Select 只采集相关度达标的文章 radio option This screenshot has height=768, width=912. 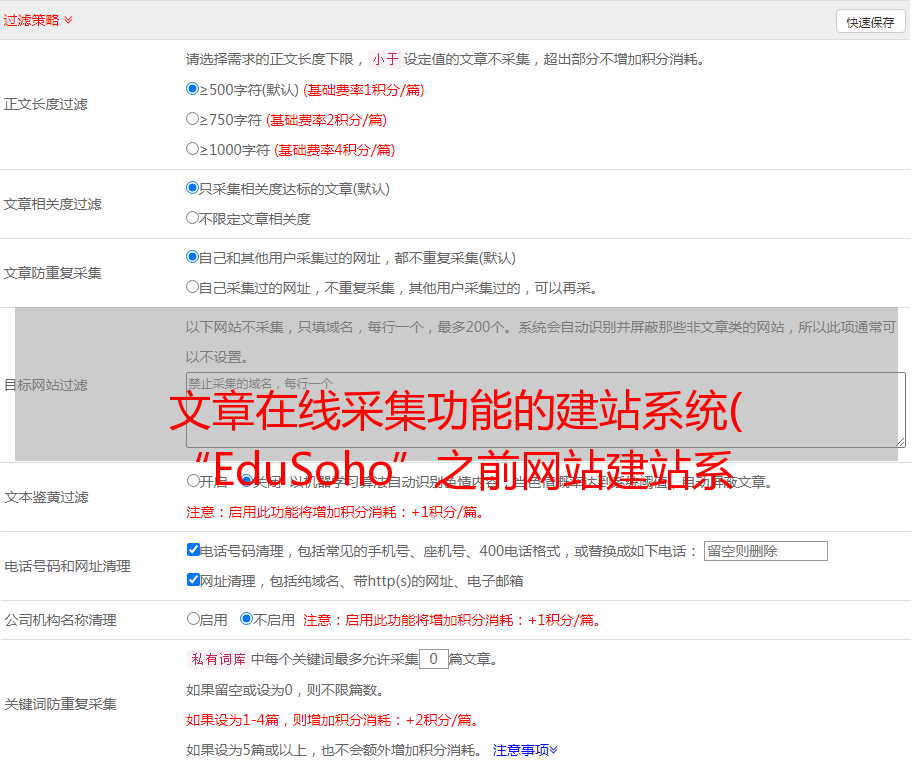(x=193, y=188)
